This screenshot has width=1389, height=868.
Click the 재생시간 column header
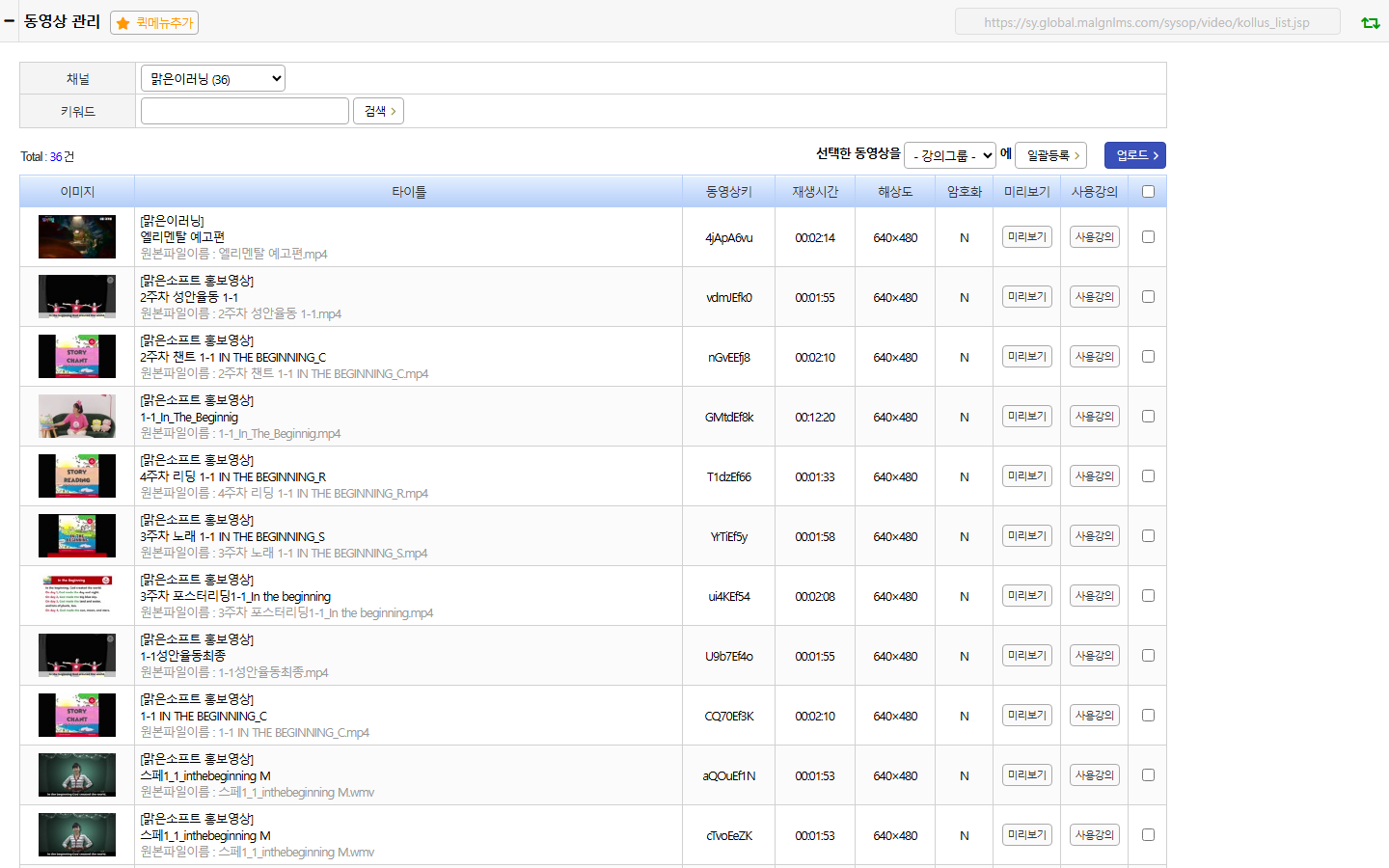(815, 192)
